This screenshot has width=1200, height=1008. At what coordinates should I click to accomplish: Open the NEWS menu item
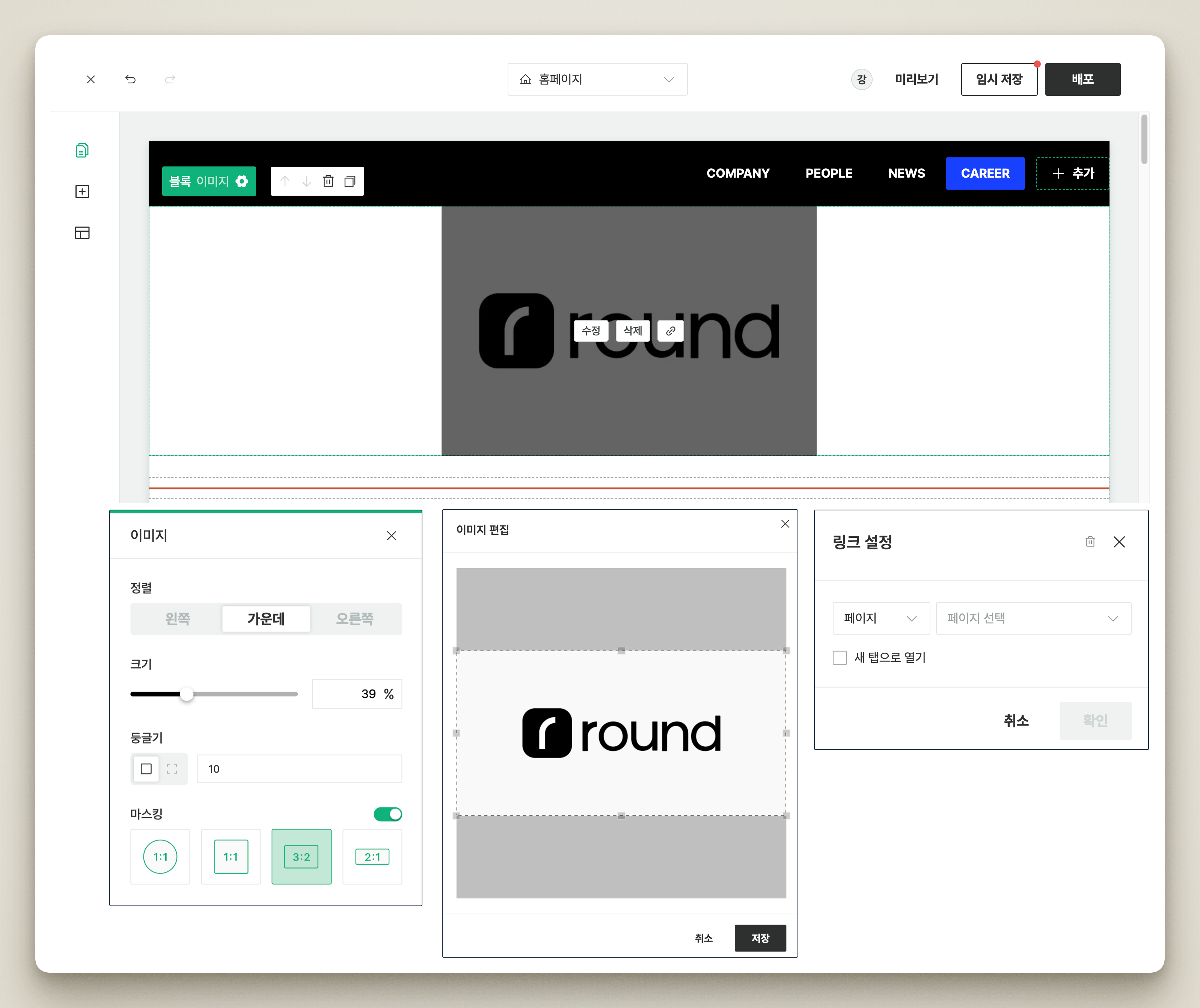coord(907,173)
